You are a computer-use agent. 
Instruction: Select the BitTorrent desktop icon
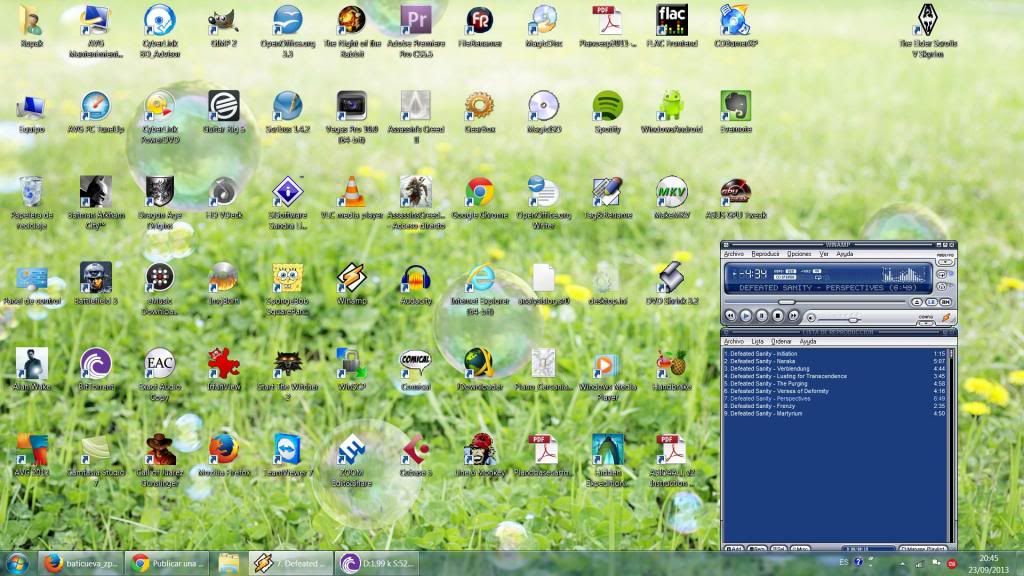(95, 370)
